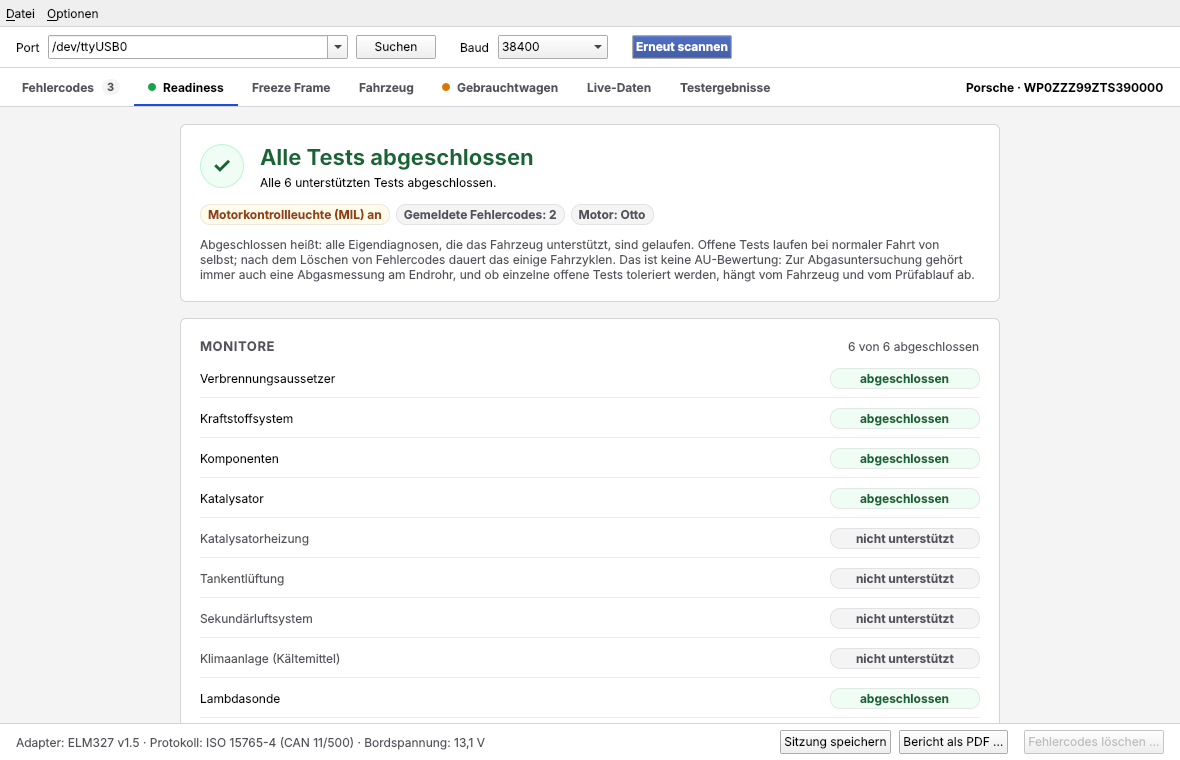The height and width of the screenshot is (760, 1180).
Task: Click the Suchen button
Action: click(396, 47)
